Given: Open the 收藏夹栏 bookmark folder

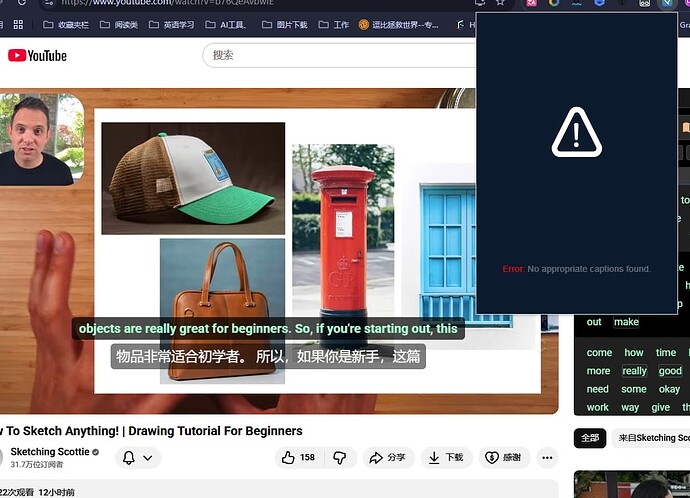Looking at the screenshot, I should (66, 25).
